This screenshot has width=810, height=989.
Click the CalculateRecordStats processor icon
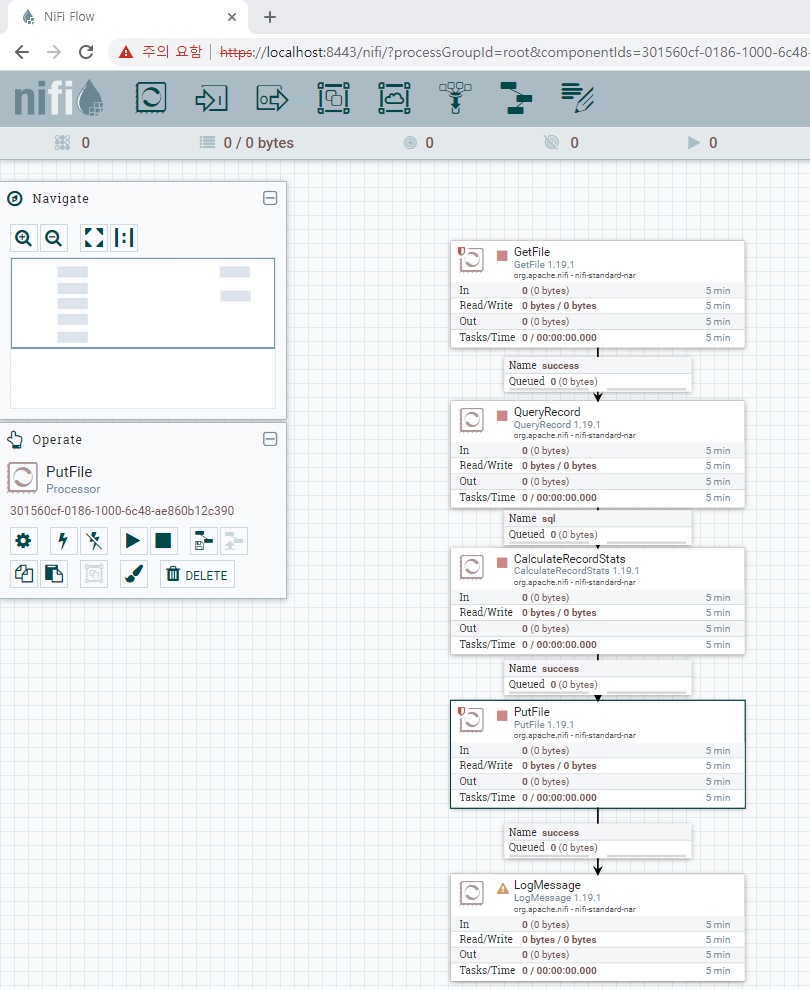tap(471, 566)
